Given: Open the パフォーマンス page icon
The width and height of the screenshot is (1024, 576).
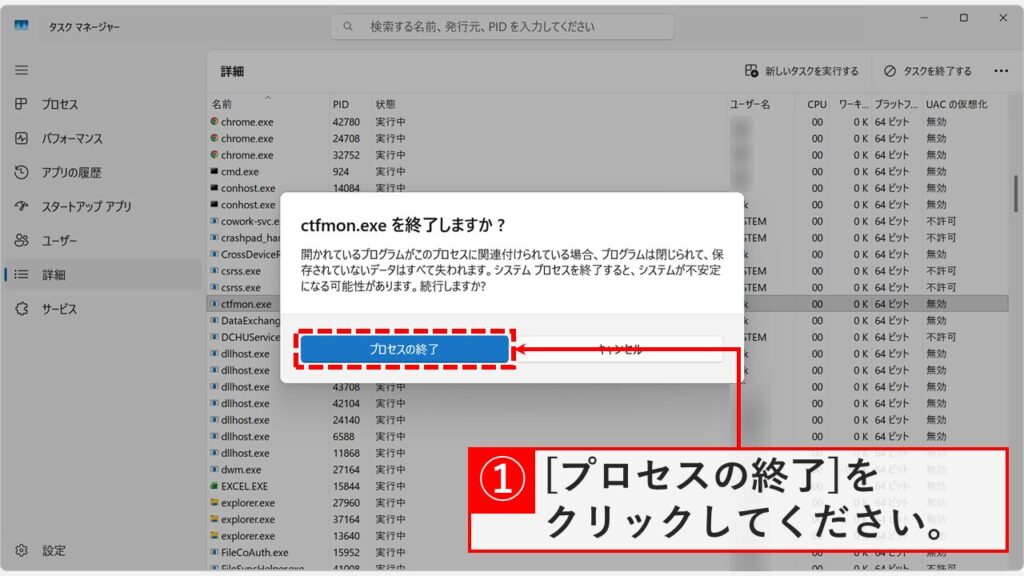Looking at the screenshot, I should (22, 138).
